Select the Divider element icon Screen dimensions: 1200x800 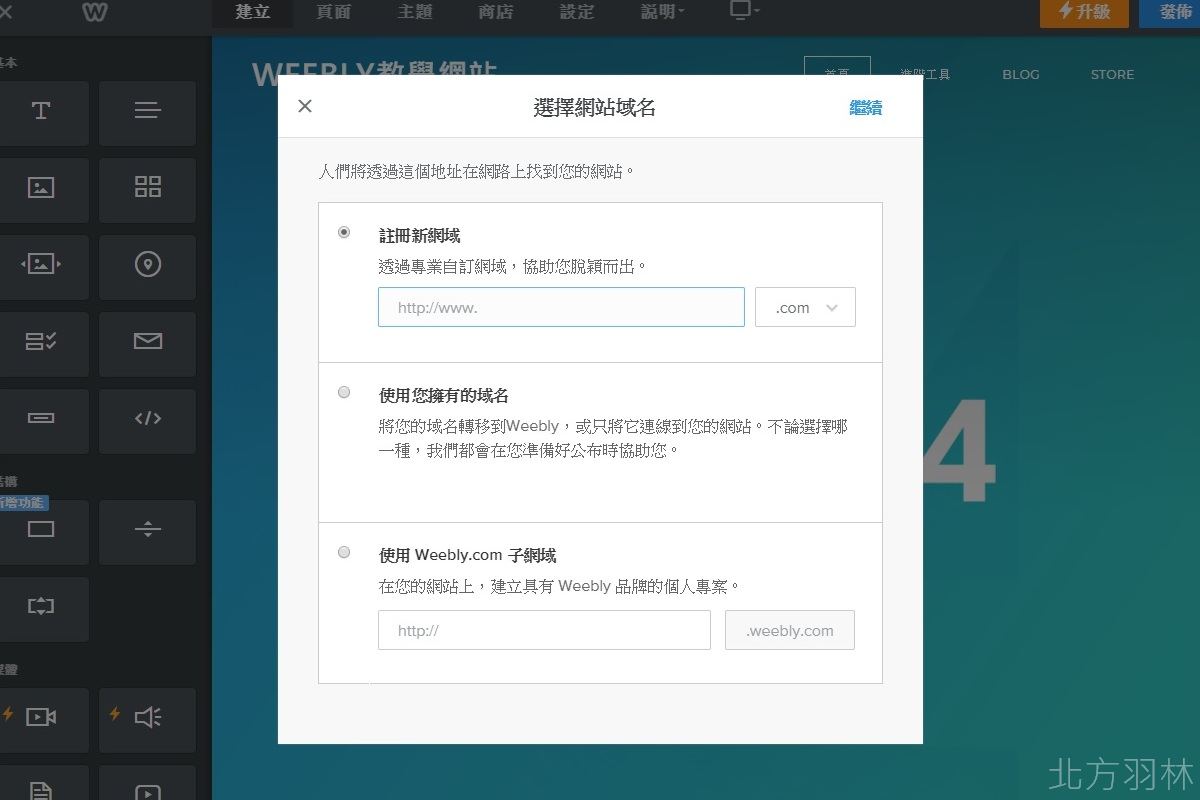click(x=147, y=530)
